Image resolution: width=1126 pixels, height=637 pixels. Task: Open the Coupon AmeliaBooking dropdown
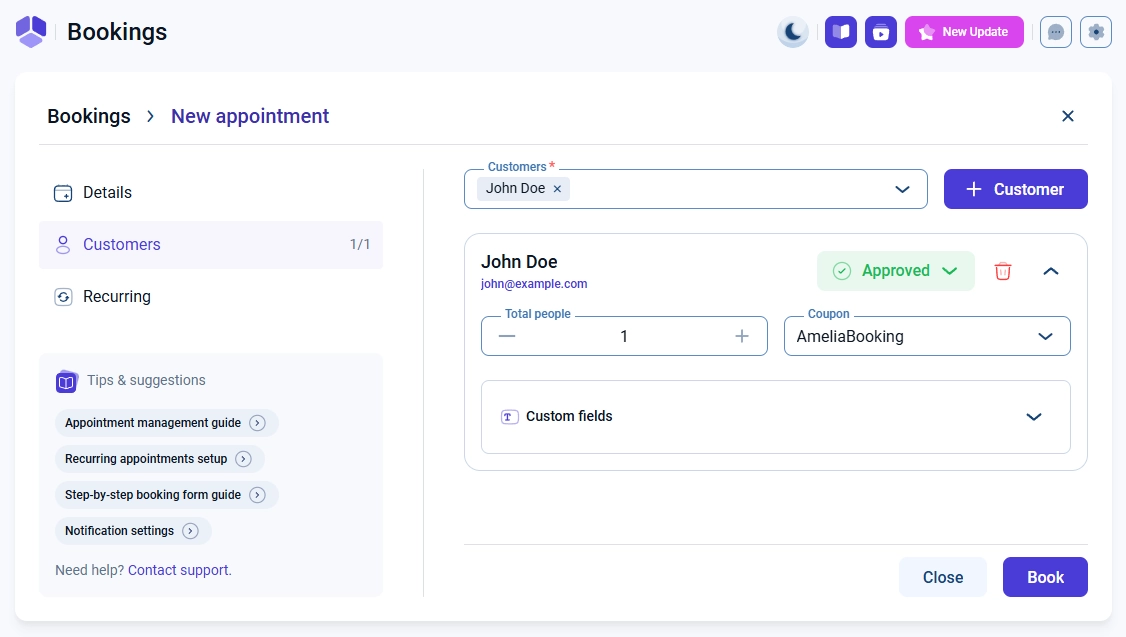pos(927,336)
